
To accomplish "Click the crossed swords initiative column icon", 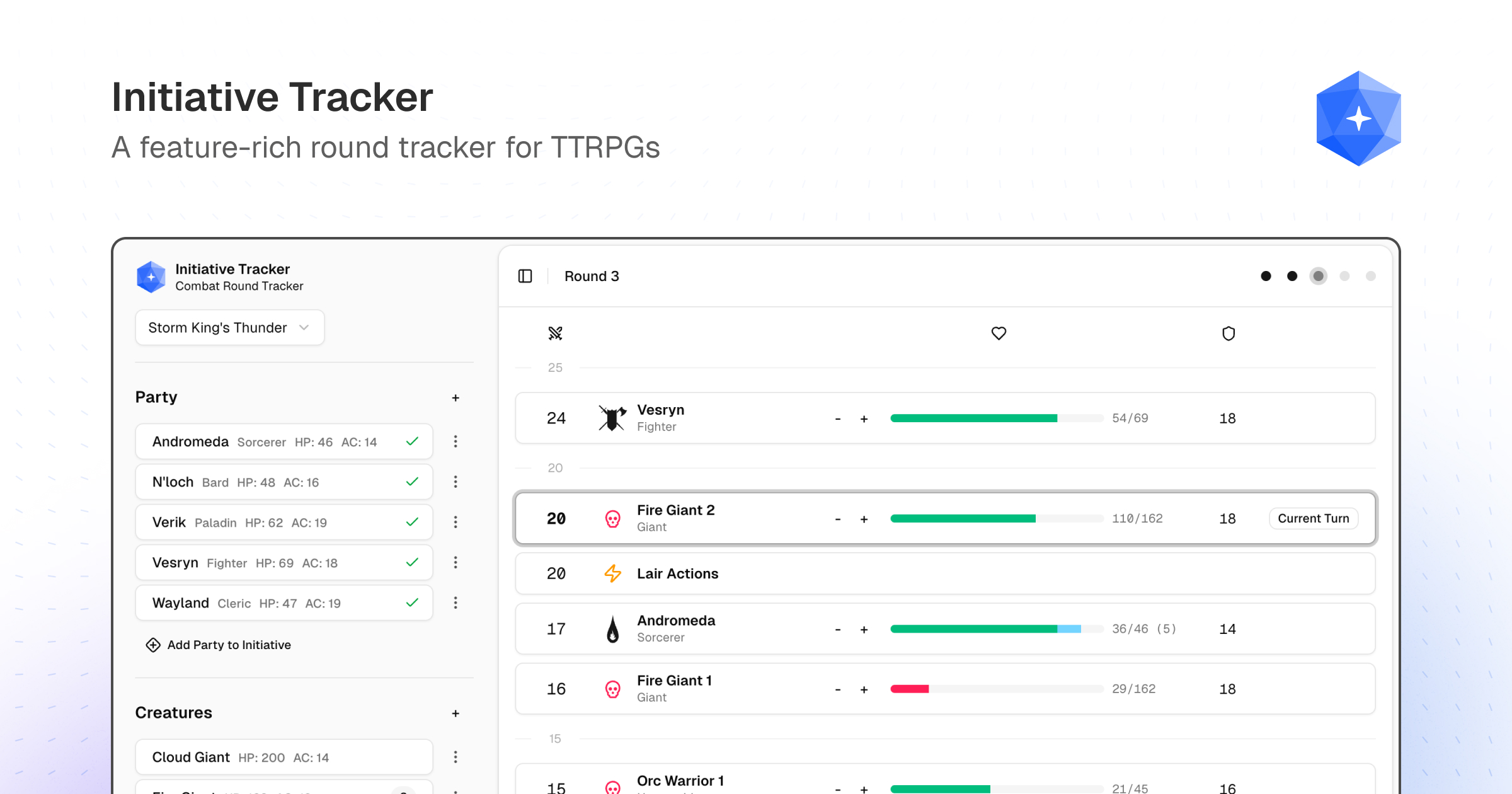I will pyautogui.click(x=555, y=333).
